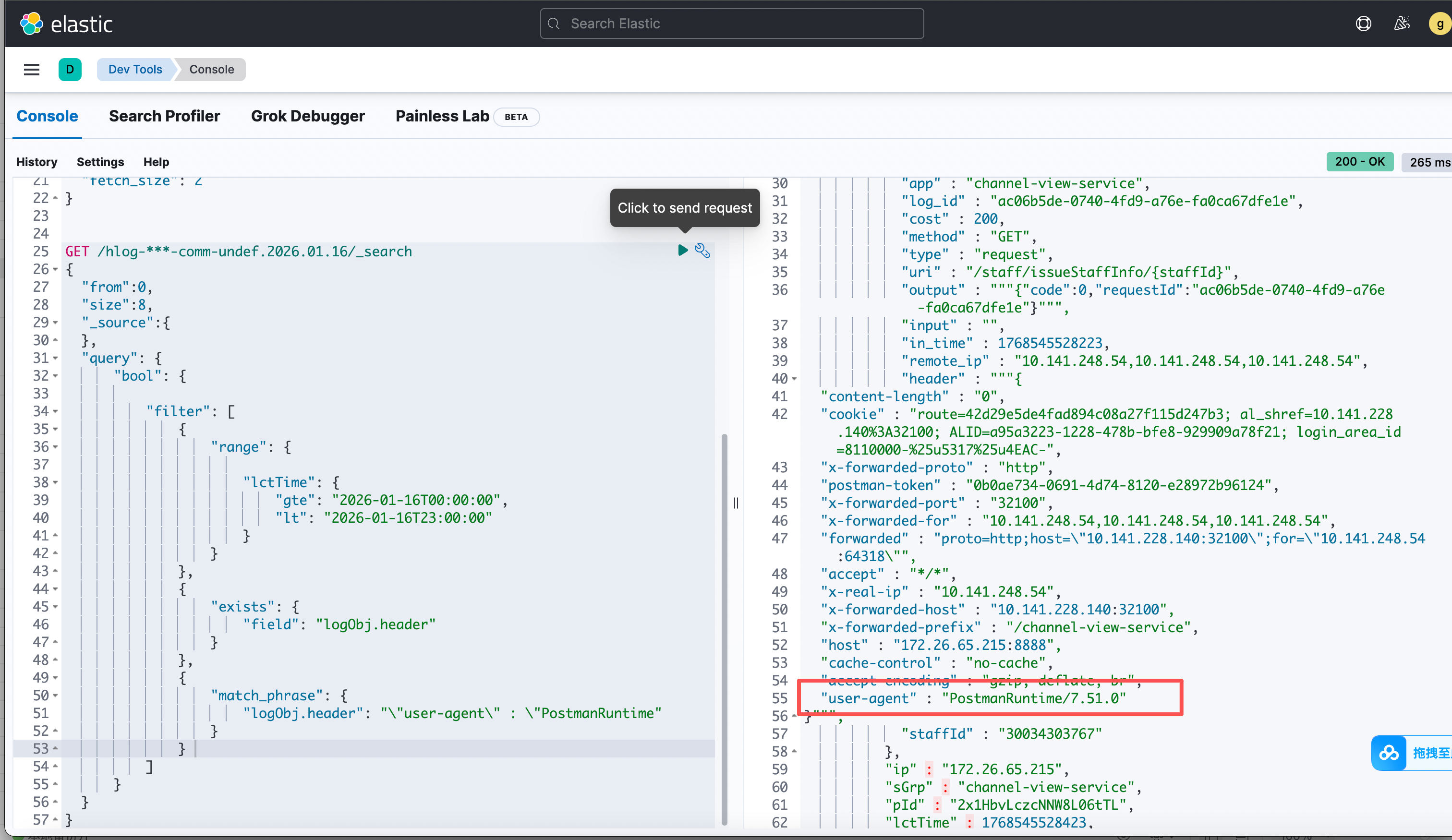Screen dimensions: 1452x840
Task: Click the Elastic logo in header
Action: coord(66,24)
